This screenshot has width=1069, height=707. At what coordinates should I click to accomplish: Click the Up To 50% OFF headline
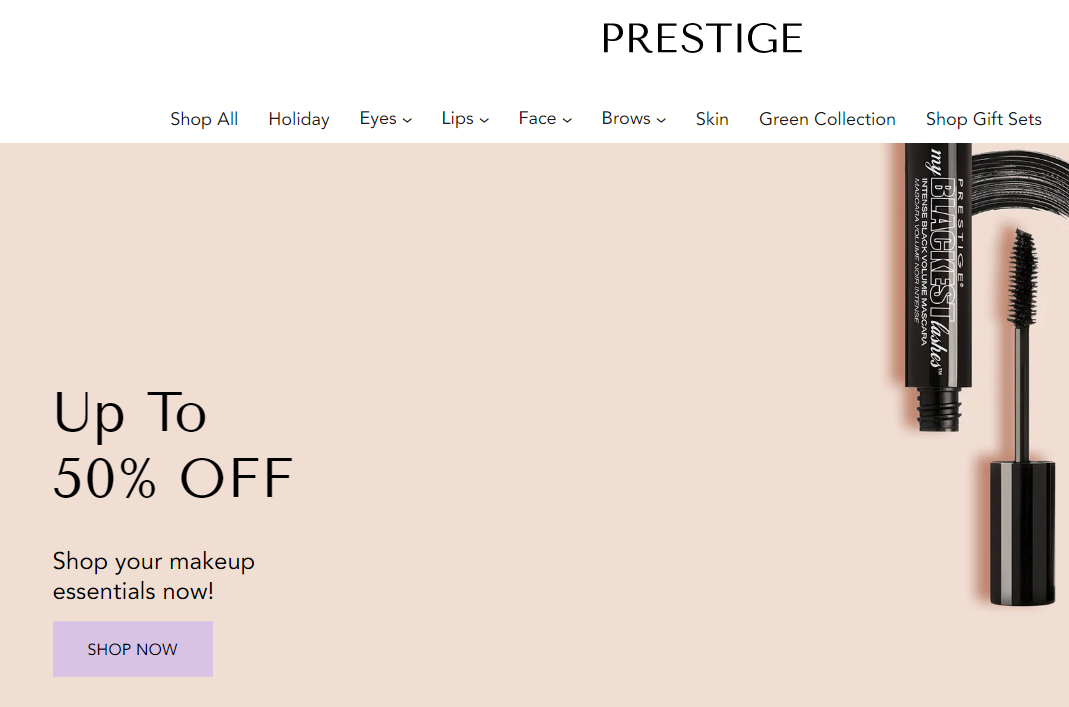(172, 445)
